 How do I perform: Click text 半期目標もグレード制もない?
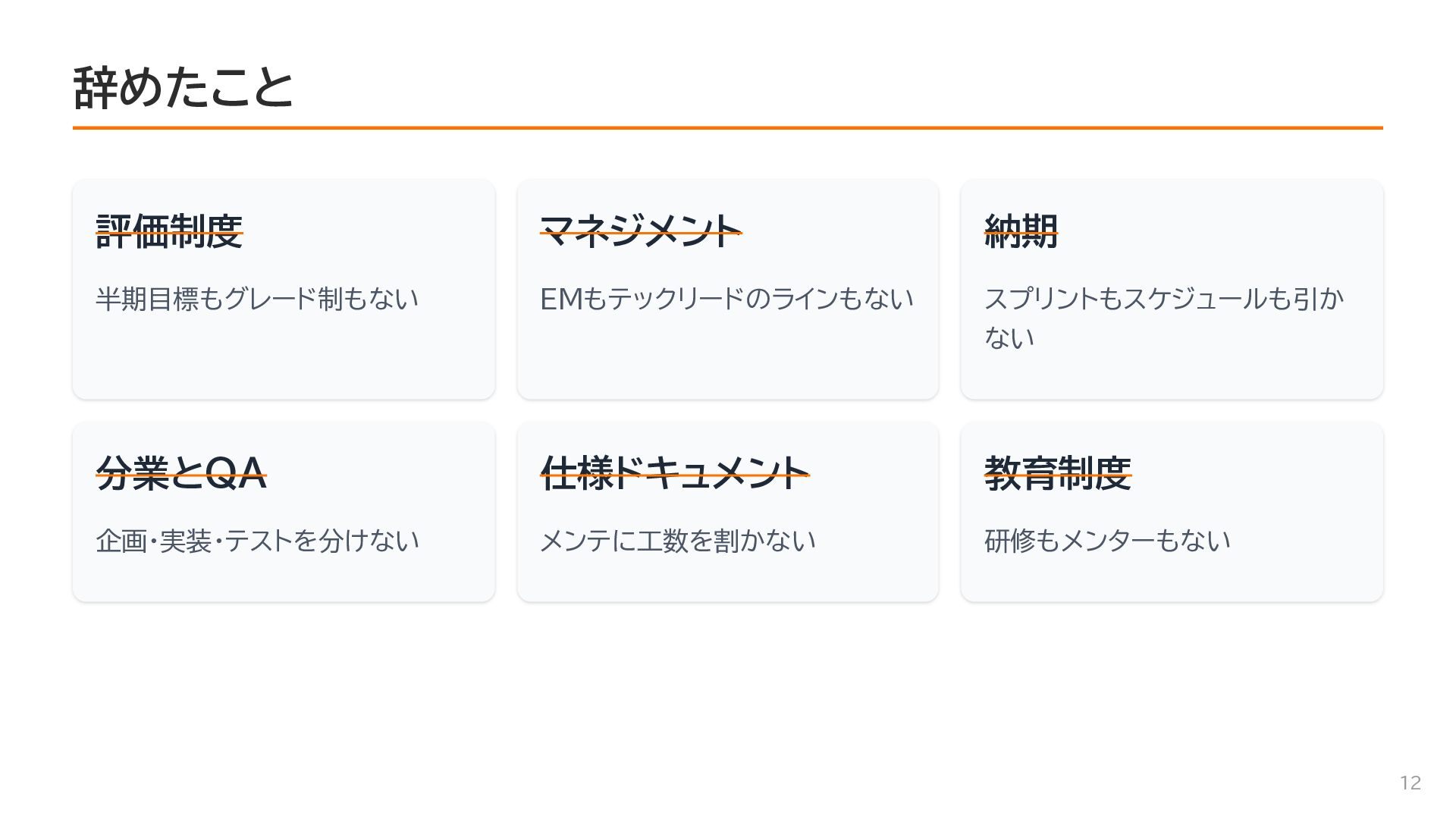coord(257,299)
